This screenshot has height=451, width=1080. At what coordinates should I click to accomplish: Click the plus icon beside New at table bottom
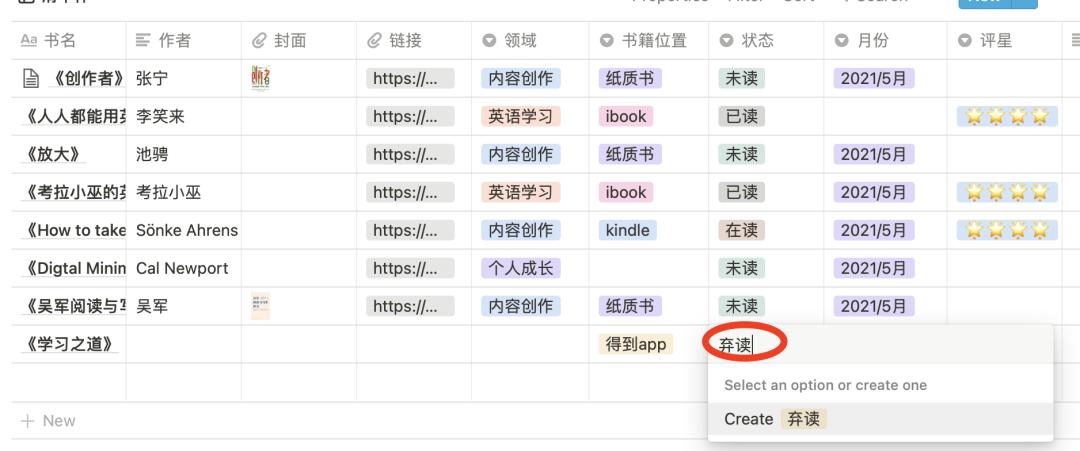[28, 421]
